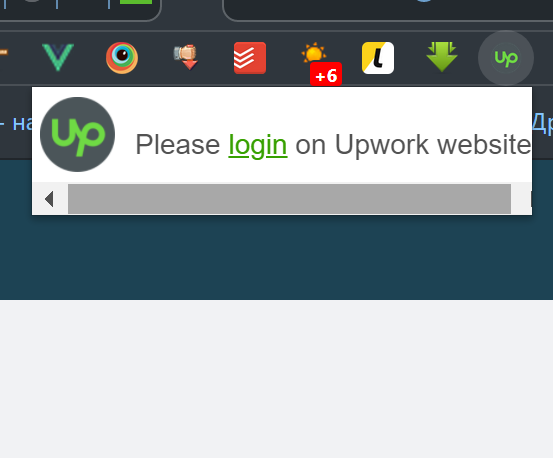Focus the dark address bar field

pos(388,10)
